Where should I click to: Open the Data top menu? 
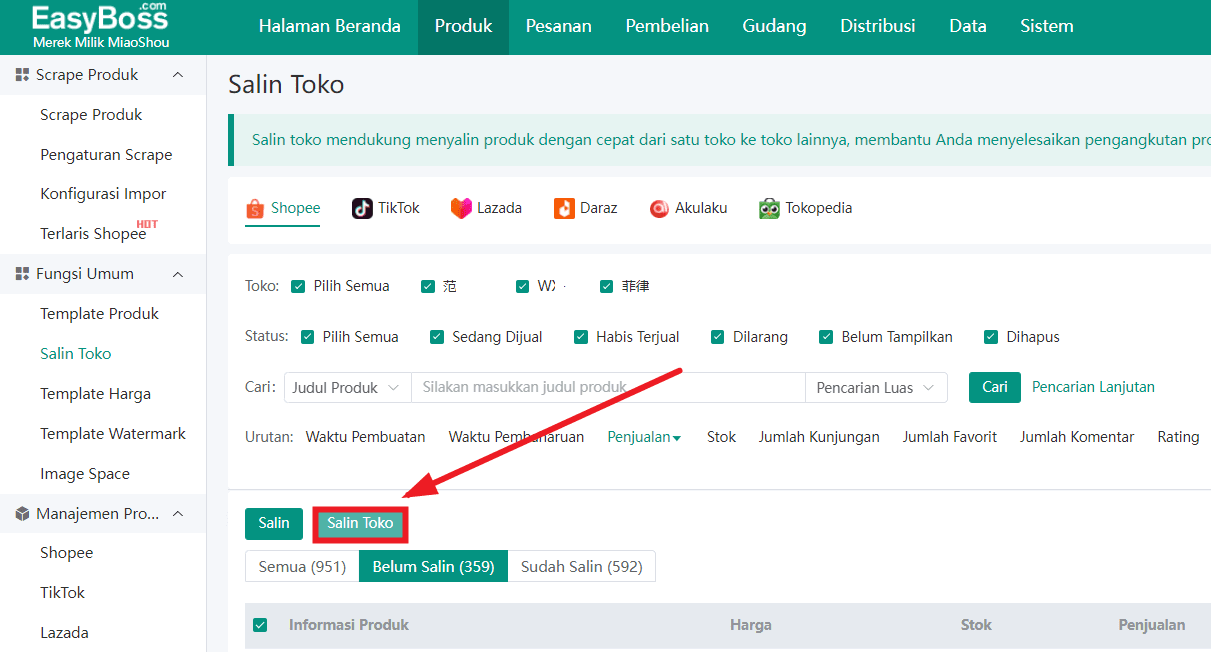click(x=968, y=26)
